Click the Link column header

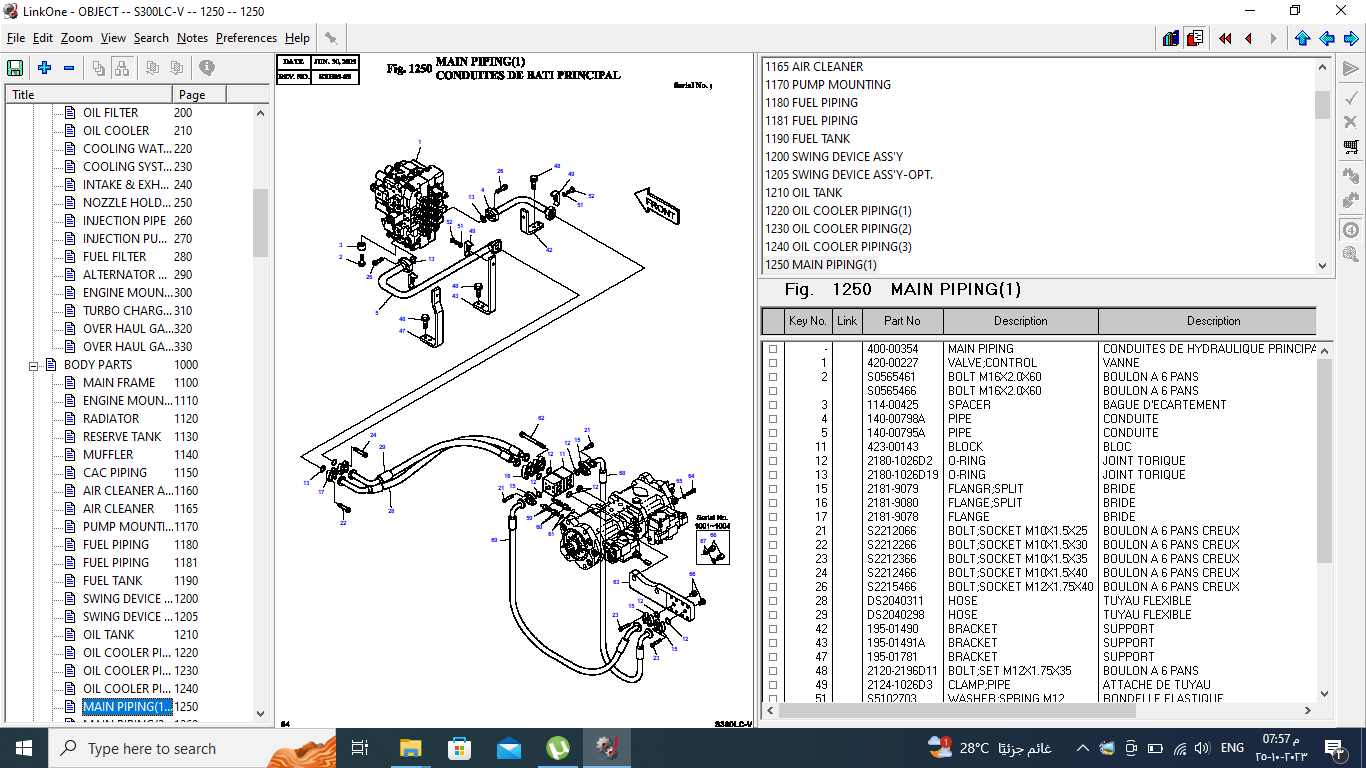point(847,321)
